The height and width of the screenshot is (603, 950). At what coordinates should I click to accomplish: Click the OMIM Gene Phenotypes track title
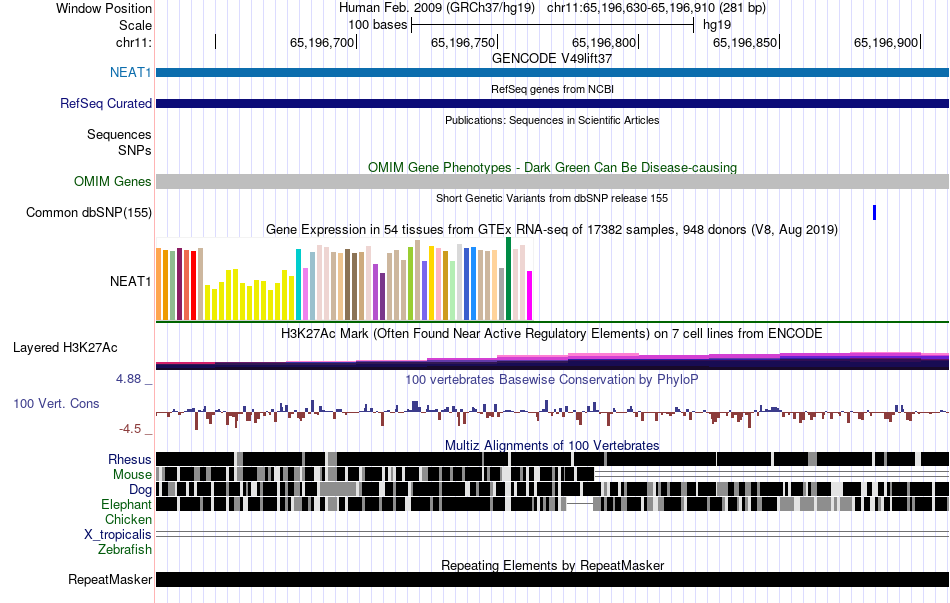pos(553,167)
